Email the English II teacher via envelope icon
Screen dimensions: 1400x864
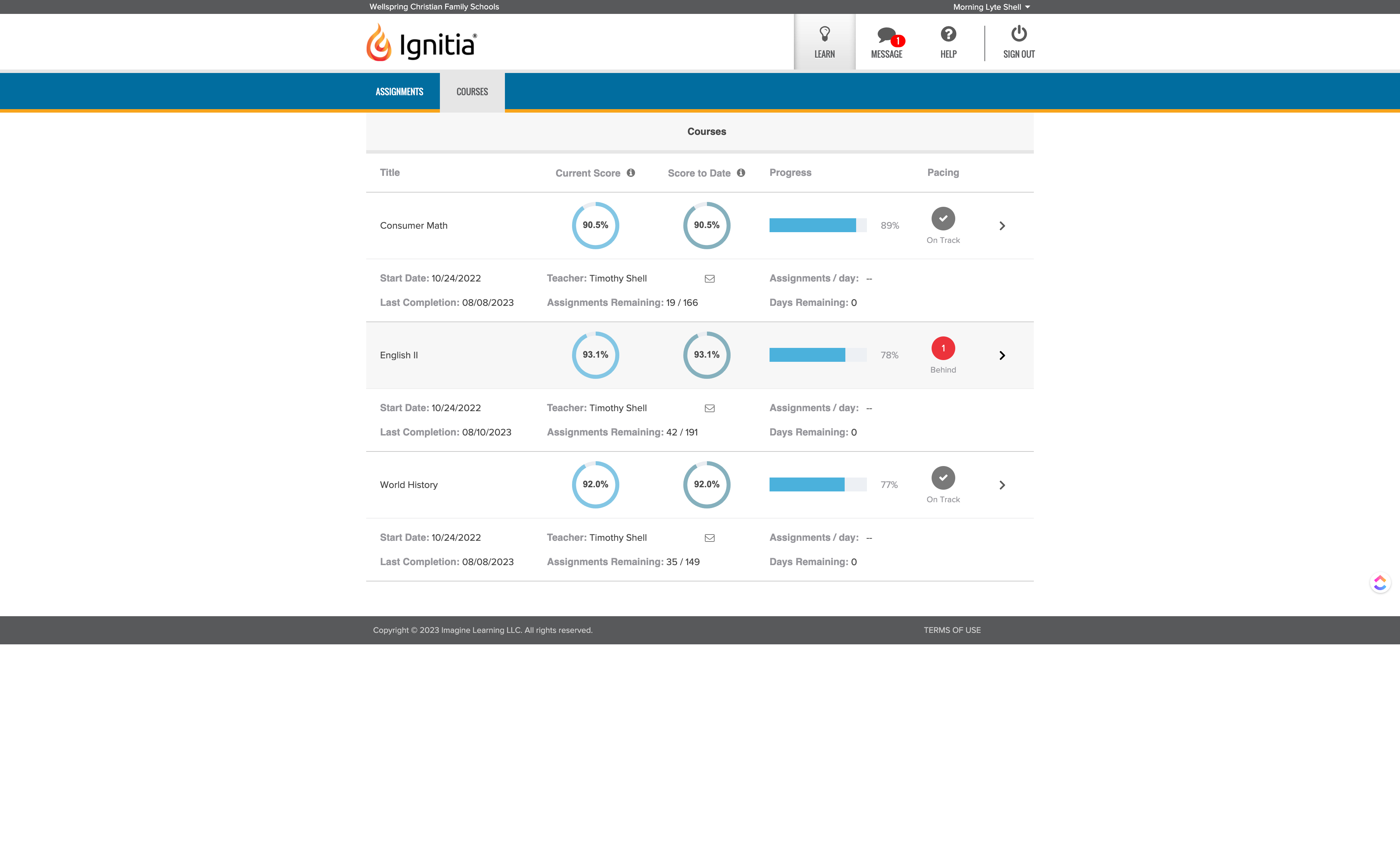coord(709,409)
